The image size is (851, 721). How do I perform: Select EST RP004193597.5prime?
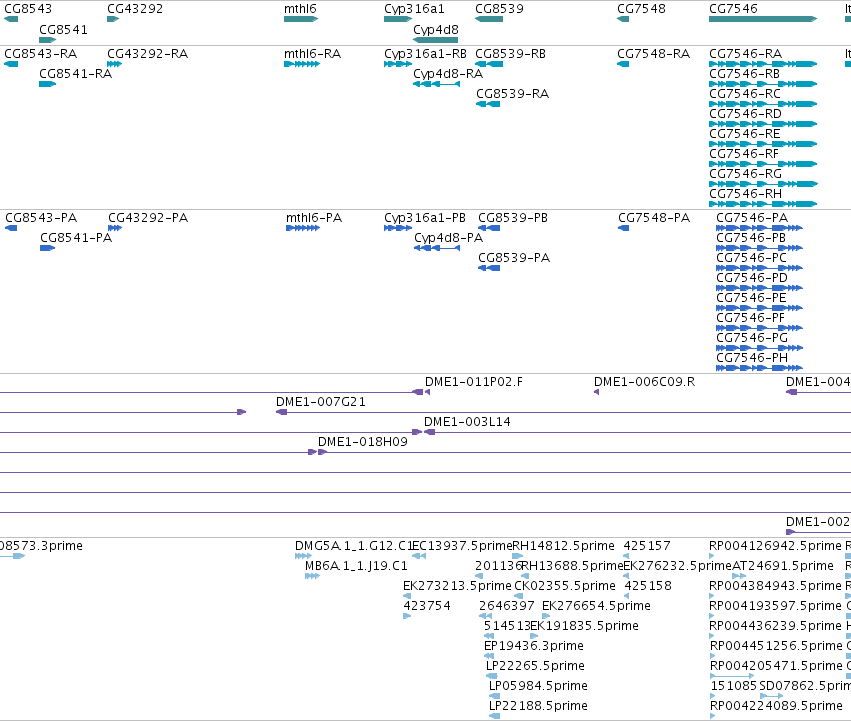775,606
